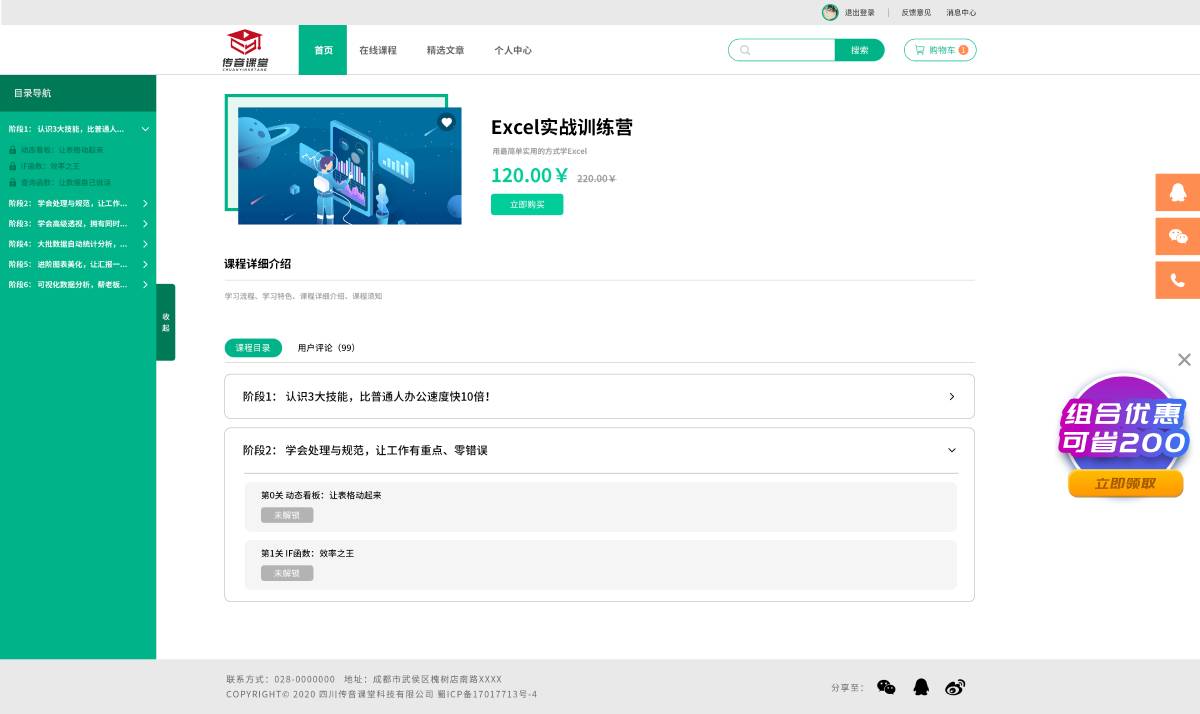Viewport: 1200px width, 714px height.
Task: Share course via Weibo icon in footer
Action: [x=955, y=687]
